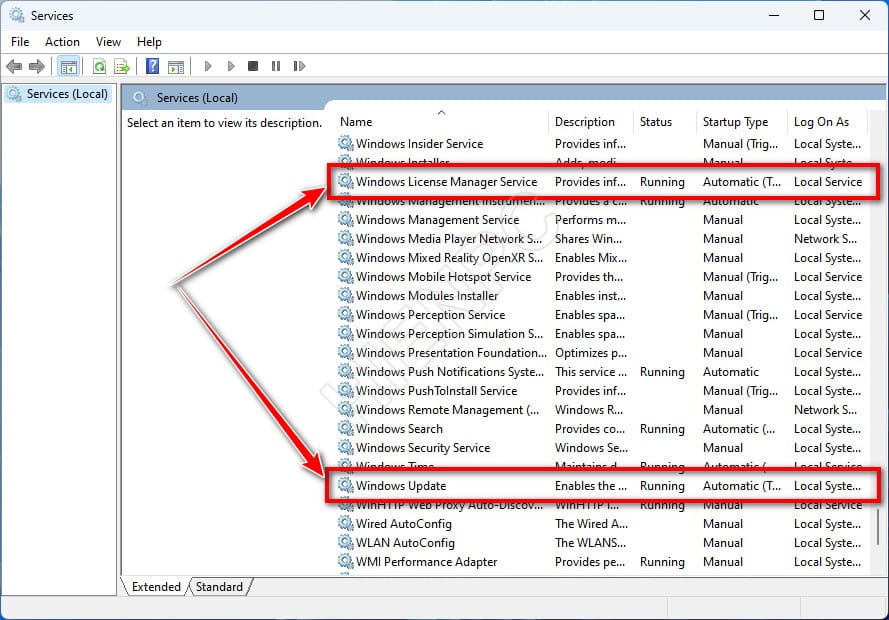Click the Stop Service square icon
This screenshot has height=620, width=889.
tap(253, 66)
